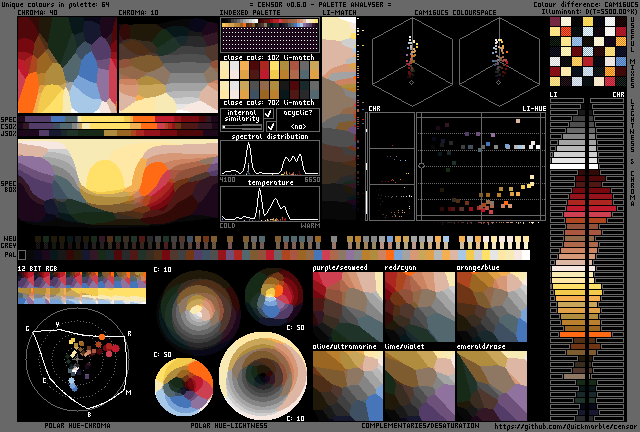Viewport: 640px width, 432px height.
Task: Click the internal similarity progress bar
Action: click(242, 127)
